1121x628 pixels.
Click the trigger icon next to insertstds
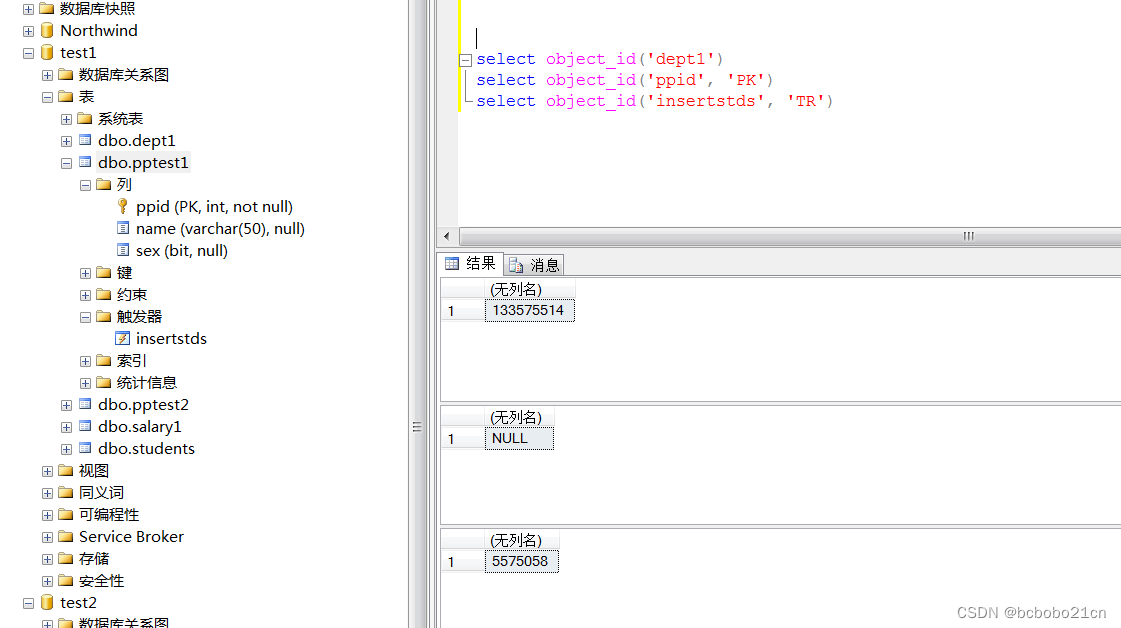[123, 338]
